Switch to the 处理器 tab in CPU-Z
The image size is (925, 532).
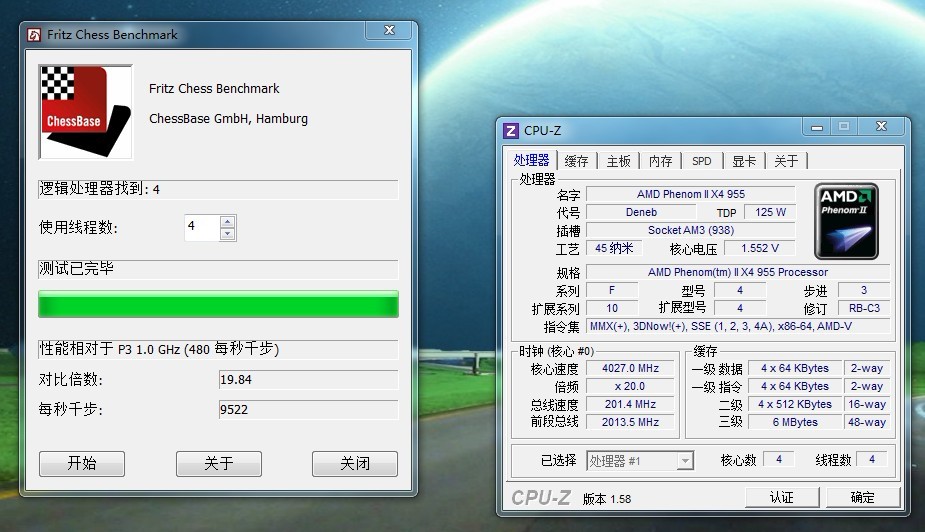pyautogui.click(x=532, y=160)
